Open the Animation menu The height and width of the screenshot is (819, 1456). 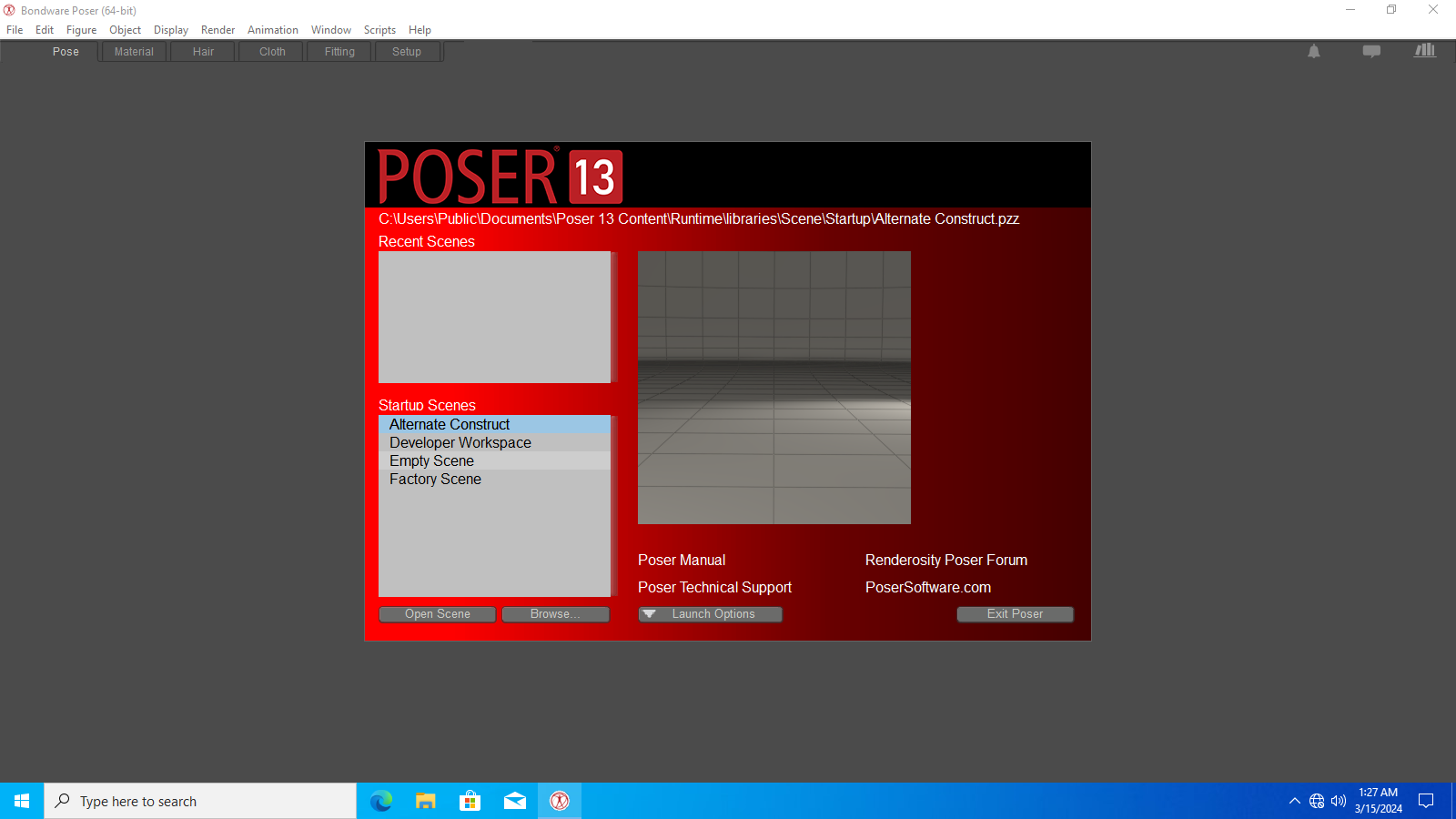[x=273, y=30]
